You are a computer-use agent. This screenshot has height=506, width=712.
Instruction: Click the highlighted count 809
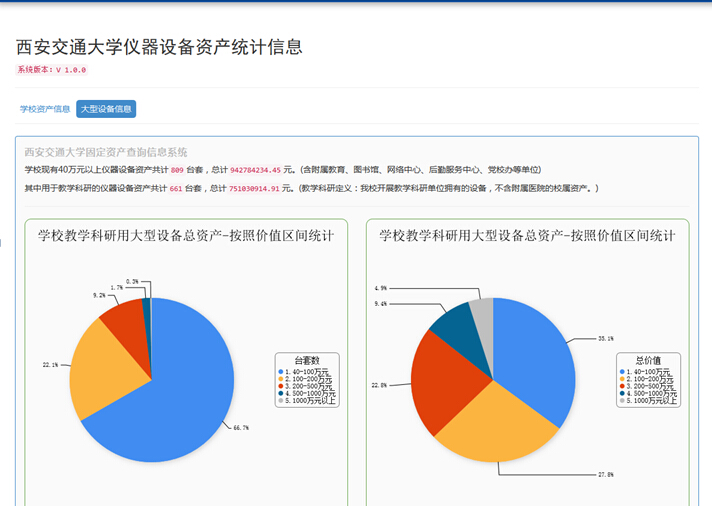(177, 170)
